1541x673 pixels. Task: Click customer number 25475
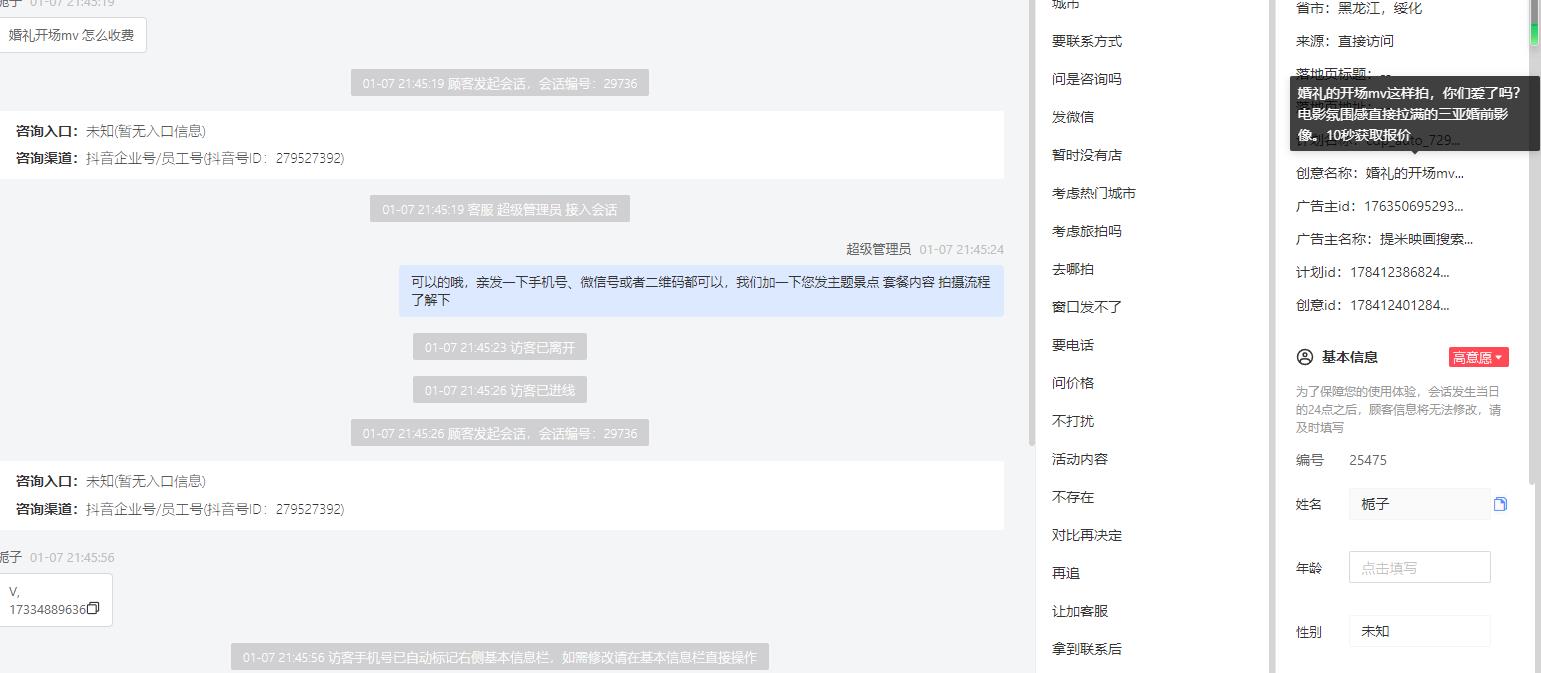click(x=1368, y=460)
